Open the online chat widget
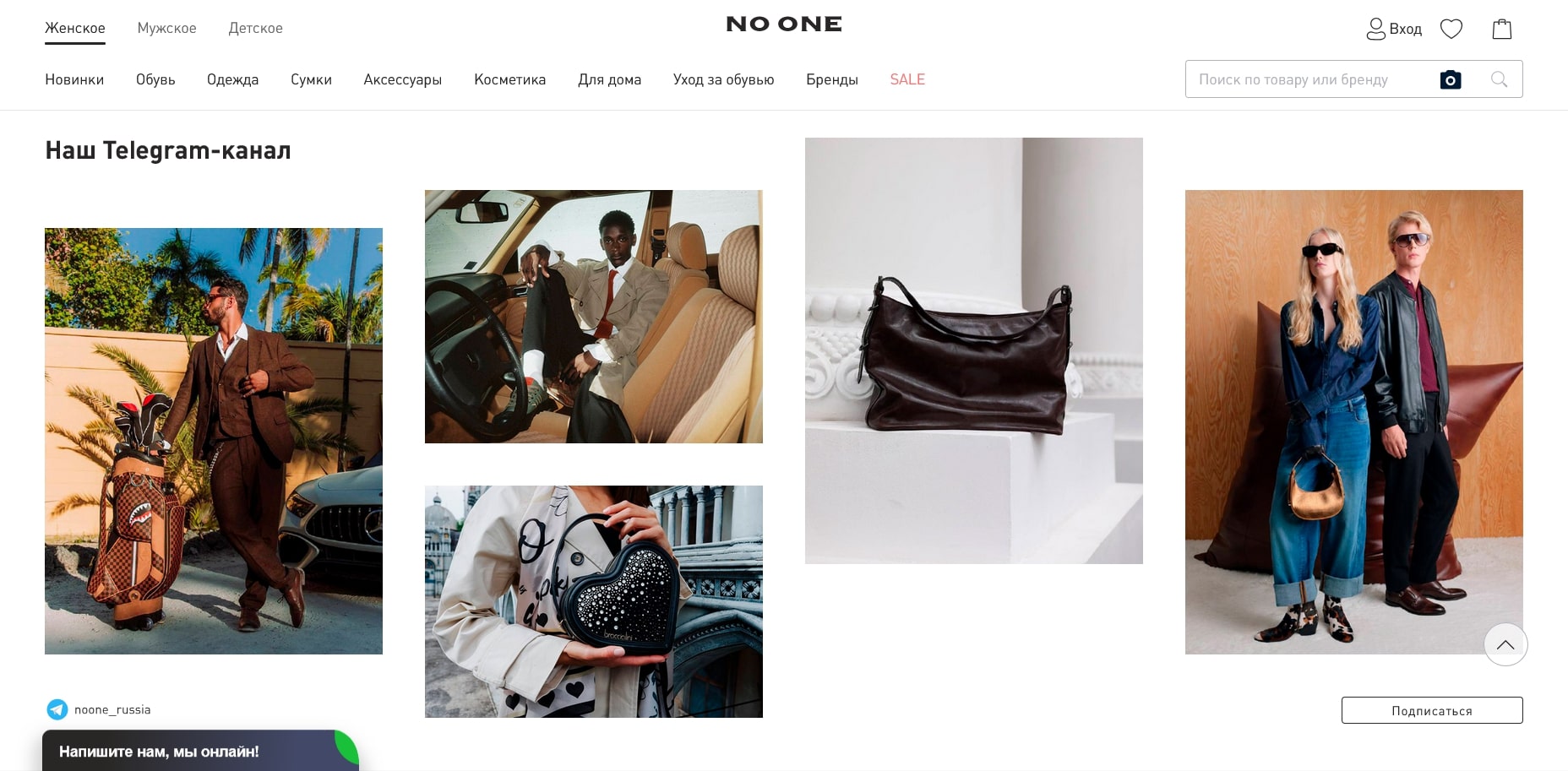 (200, 751)
